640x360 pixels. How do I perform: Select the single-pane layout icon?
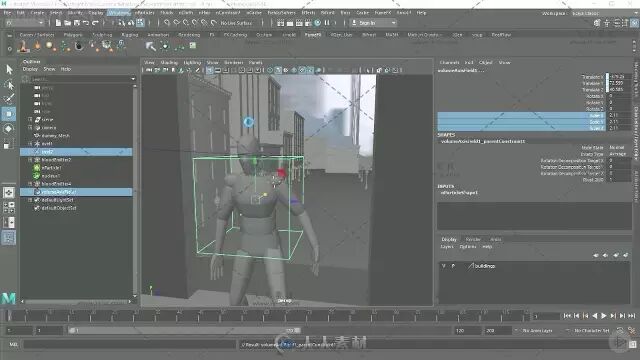pos(9,192)
